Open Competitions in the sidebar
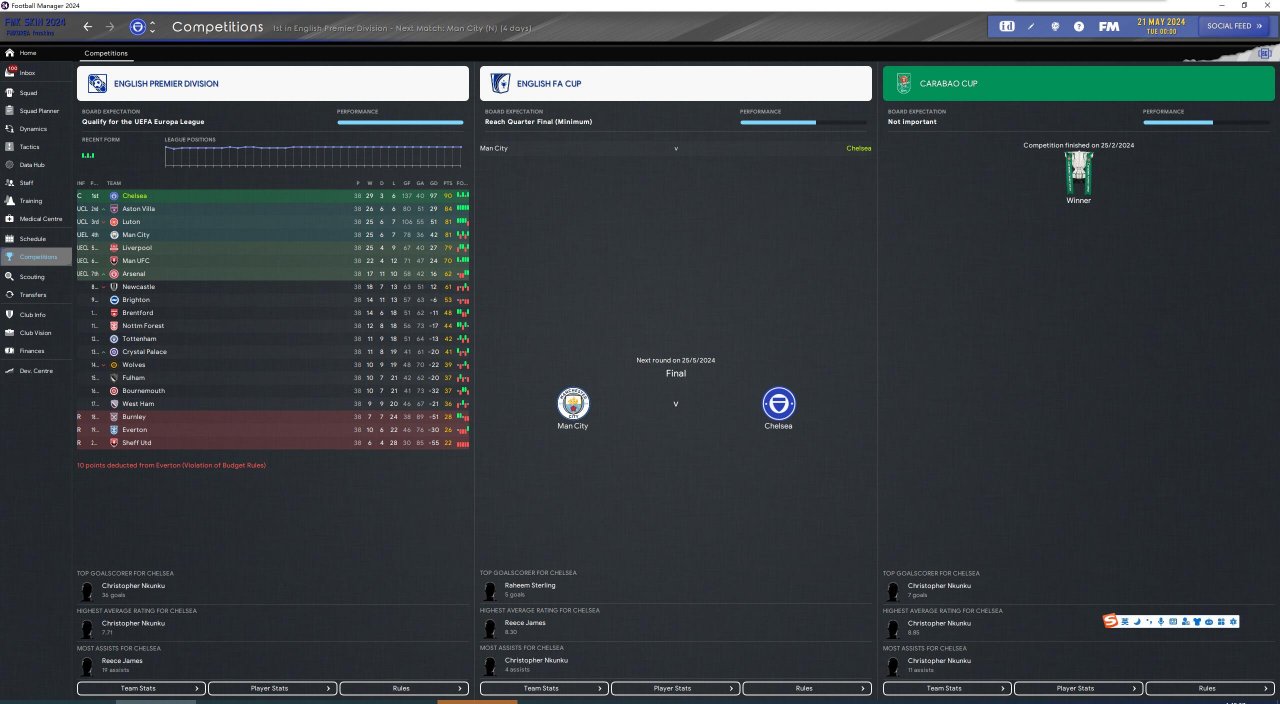Screen dimensions: 1280x704 pos(37,257)
